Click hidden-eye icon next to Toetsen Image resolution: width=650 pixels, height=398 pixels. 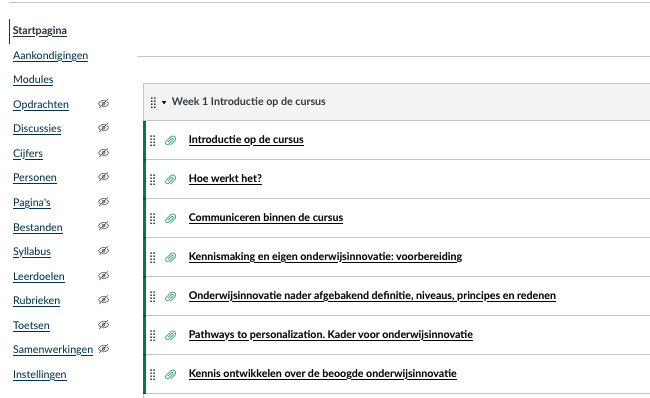point(103,324)
